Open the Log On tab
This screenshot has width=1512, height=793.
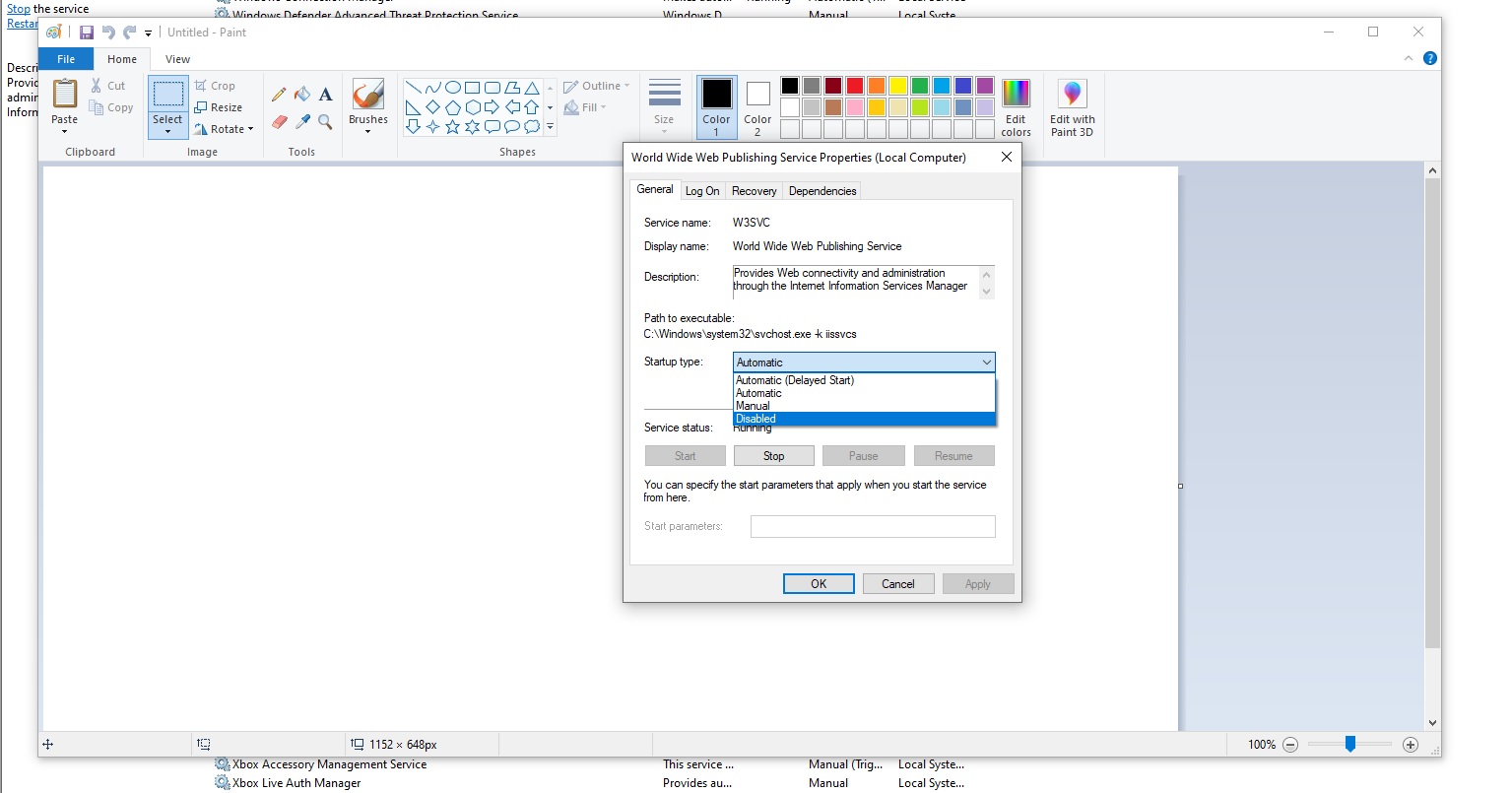click(x=702, y=191)
